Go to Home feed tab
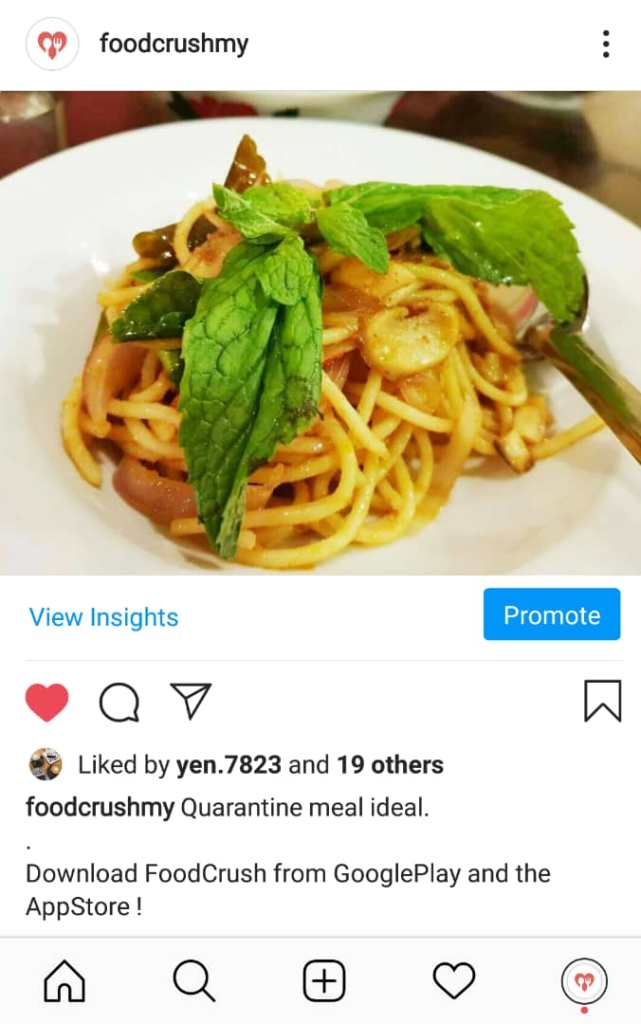641x1024 pixels. coord(64,980)
